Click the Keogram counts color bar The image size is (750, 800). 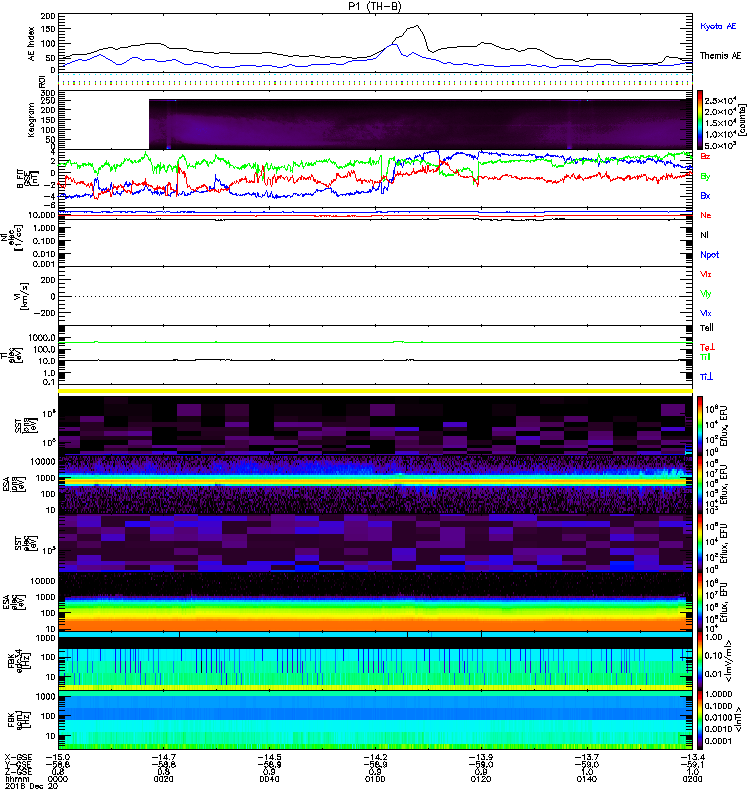click(x=700, y=120)
